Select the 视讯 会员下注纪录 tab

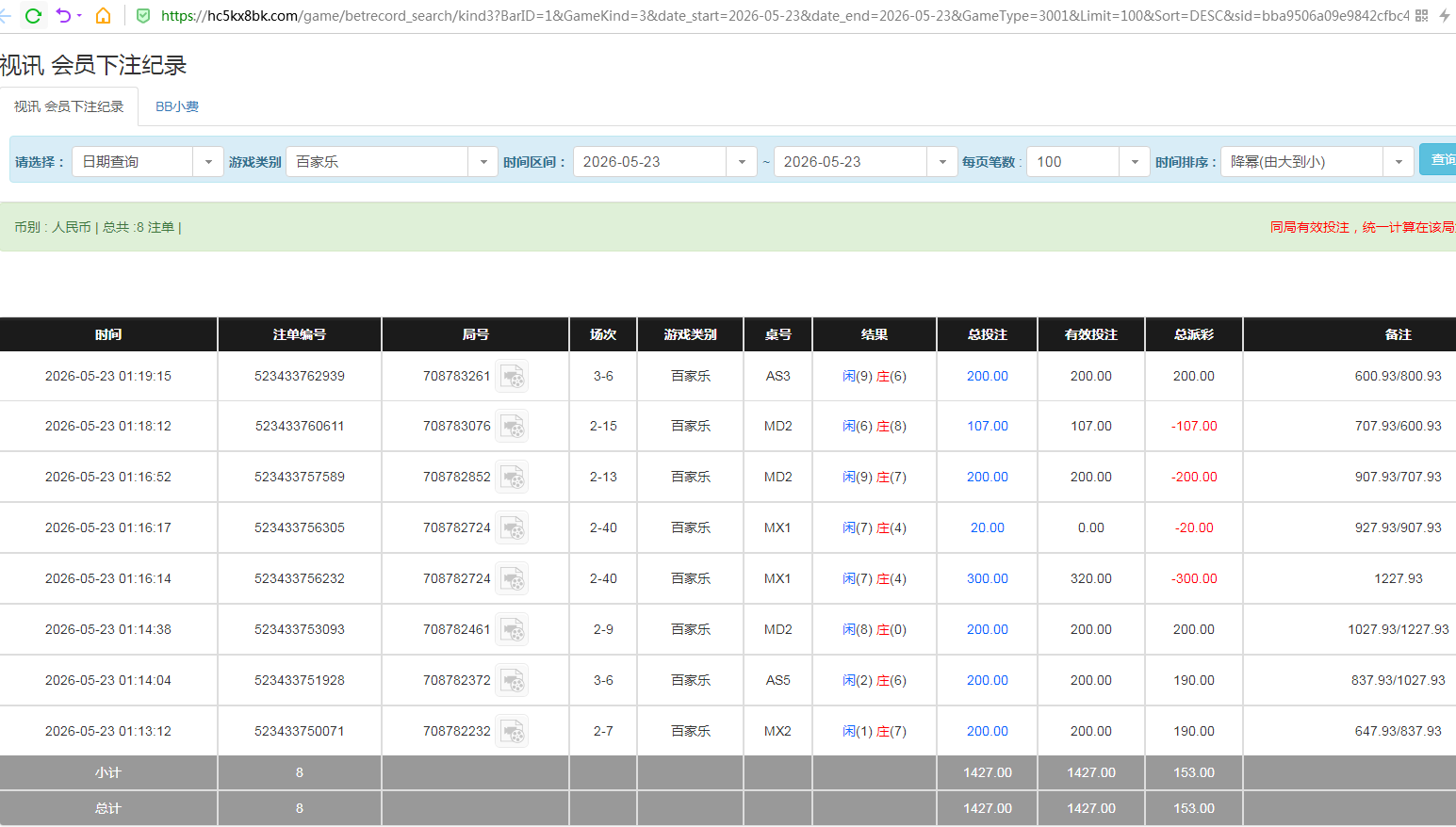tap(69, 106)
